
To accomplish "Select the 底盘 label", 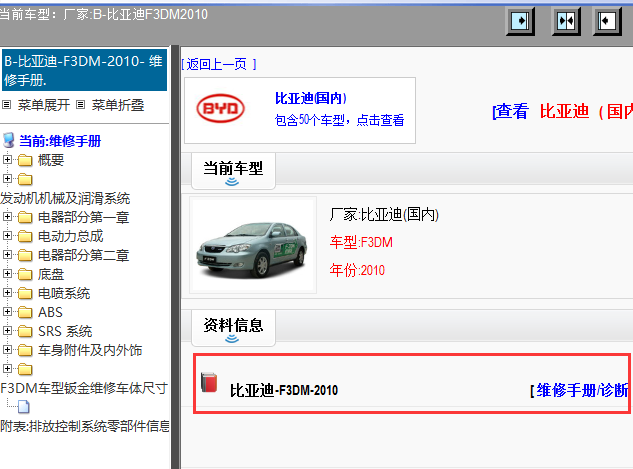I will click(x=51, y=274).
